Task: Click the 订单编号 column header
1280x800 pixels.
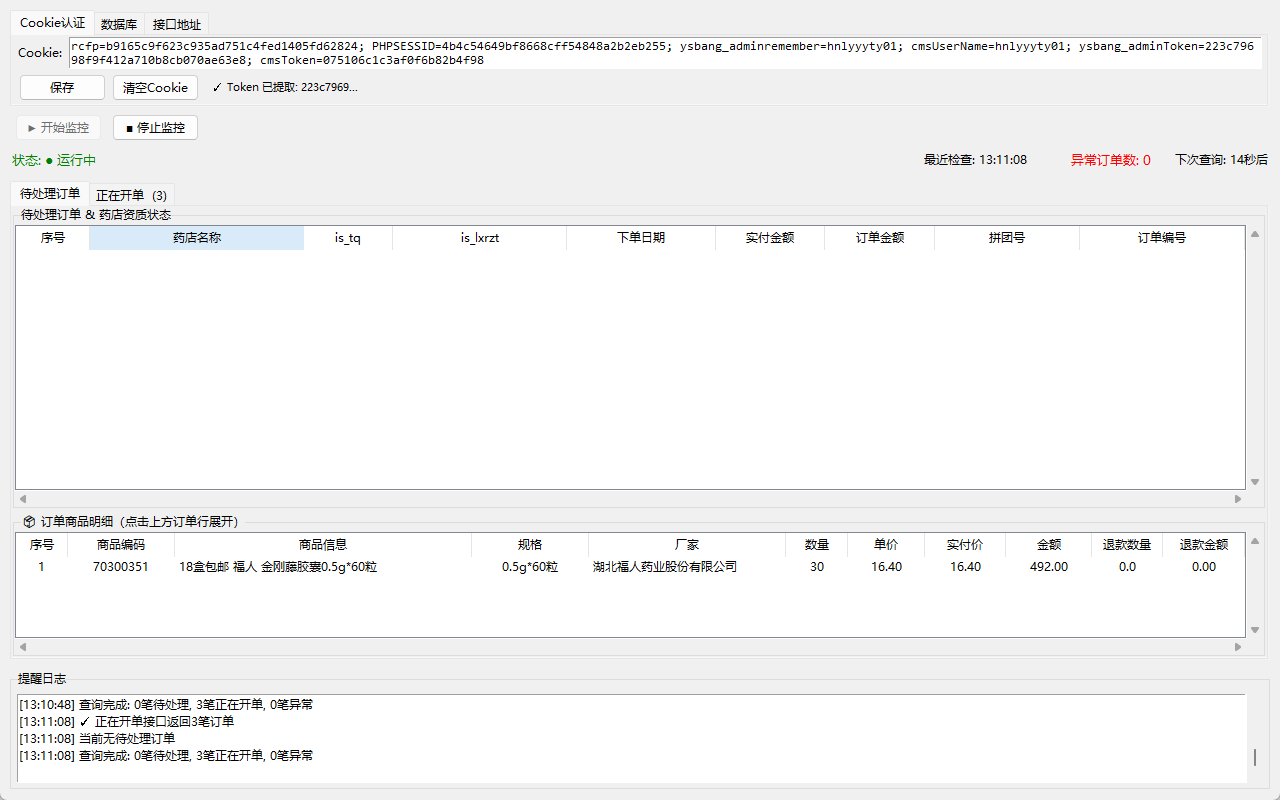Action: [x=1162, y=238]
